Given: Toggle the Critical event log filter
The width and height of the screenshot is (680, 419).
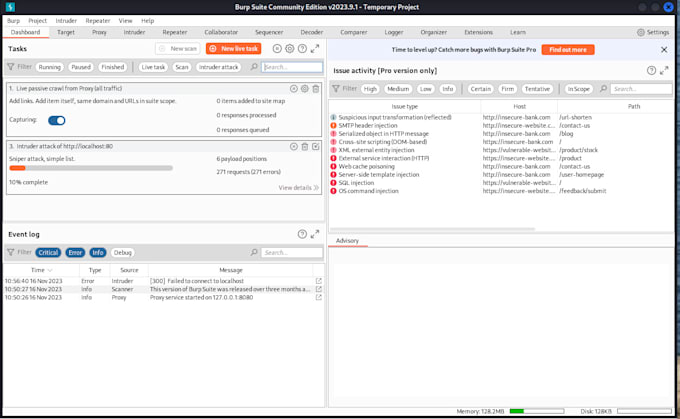Looking at the screenshot, I should click(48, 252).
